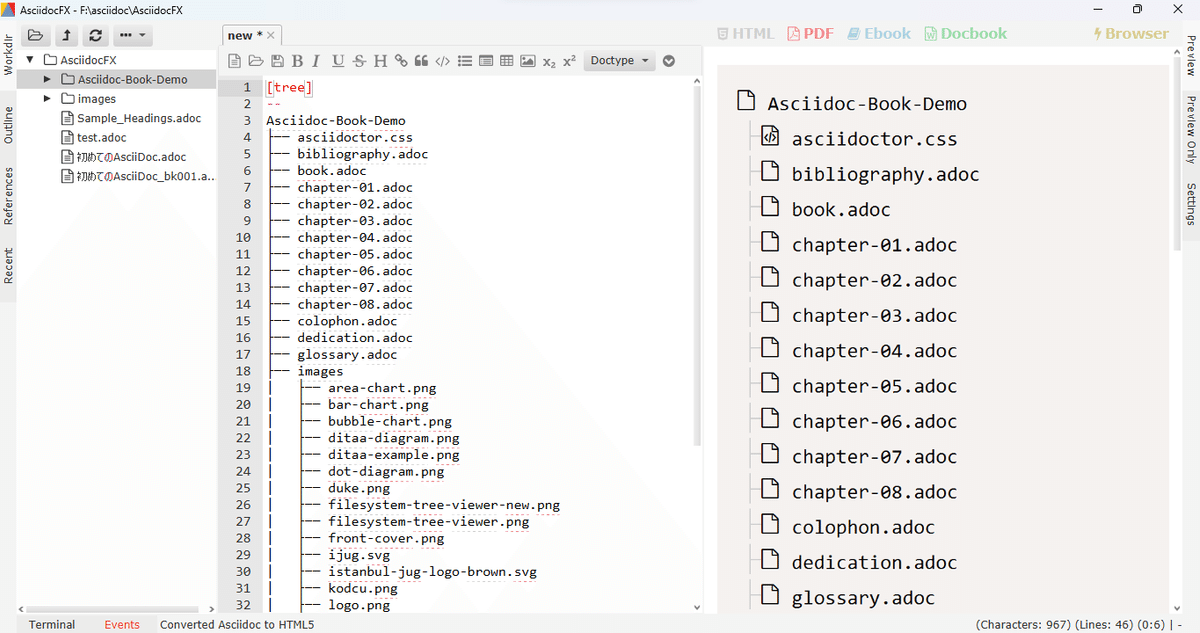Toggle underline formatting
Image resolution: width=1200 pixels, height=633 pixels.
(x=338, y=60)
